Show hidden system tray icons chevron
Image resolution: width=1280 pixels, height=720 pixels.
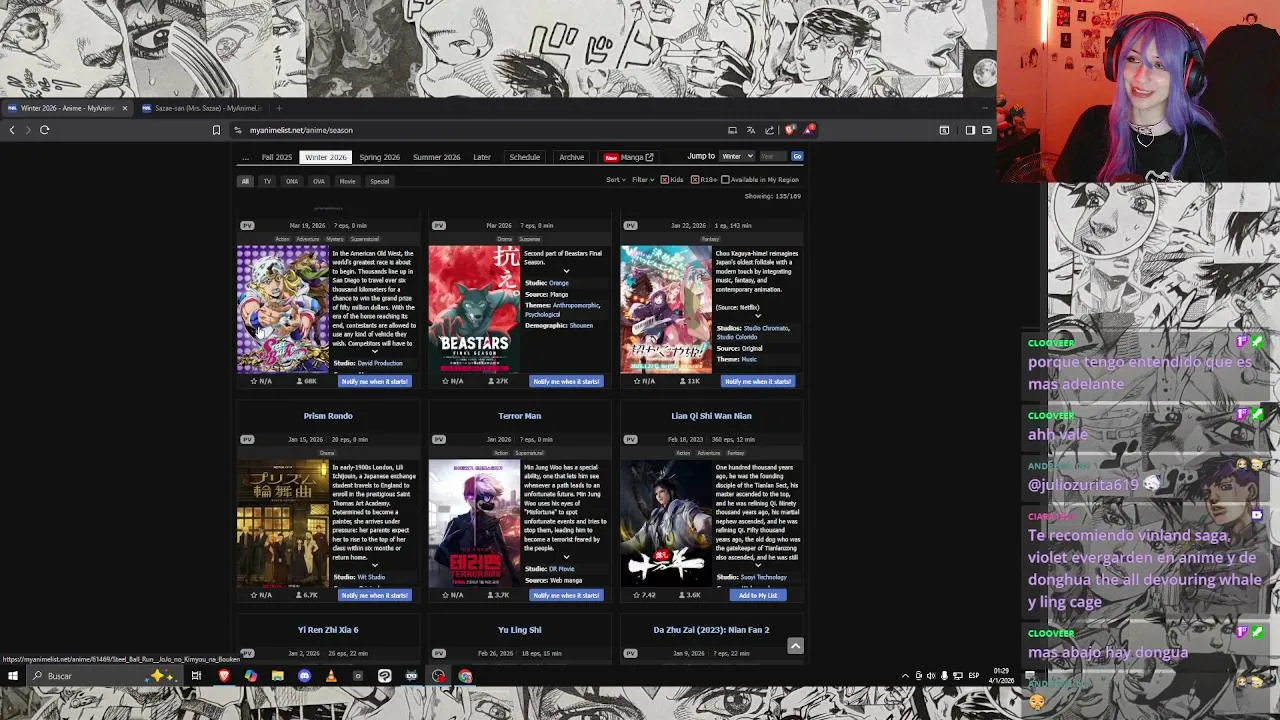coord(906,676)
